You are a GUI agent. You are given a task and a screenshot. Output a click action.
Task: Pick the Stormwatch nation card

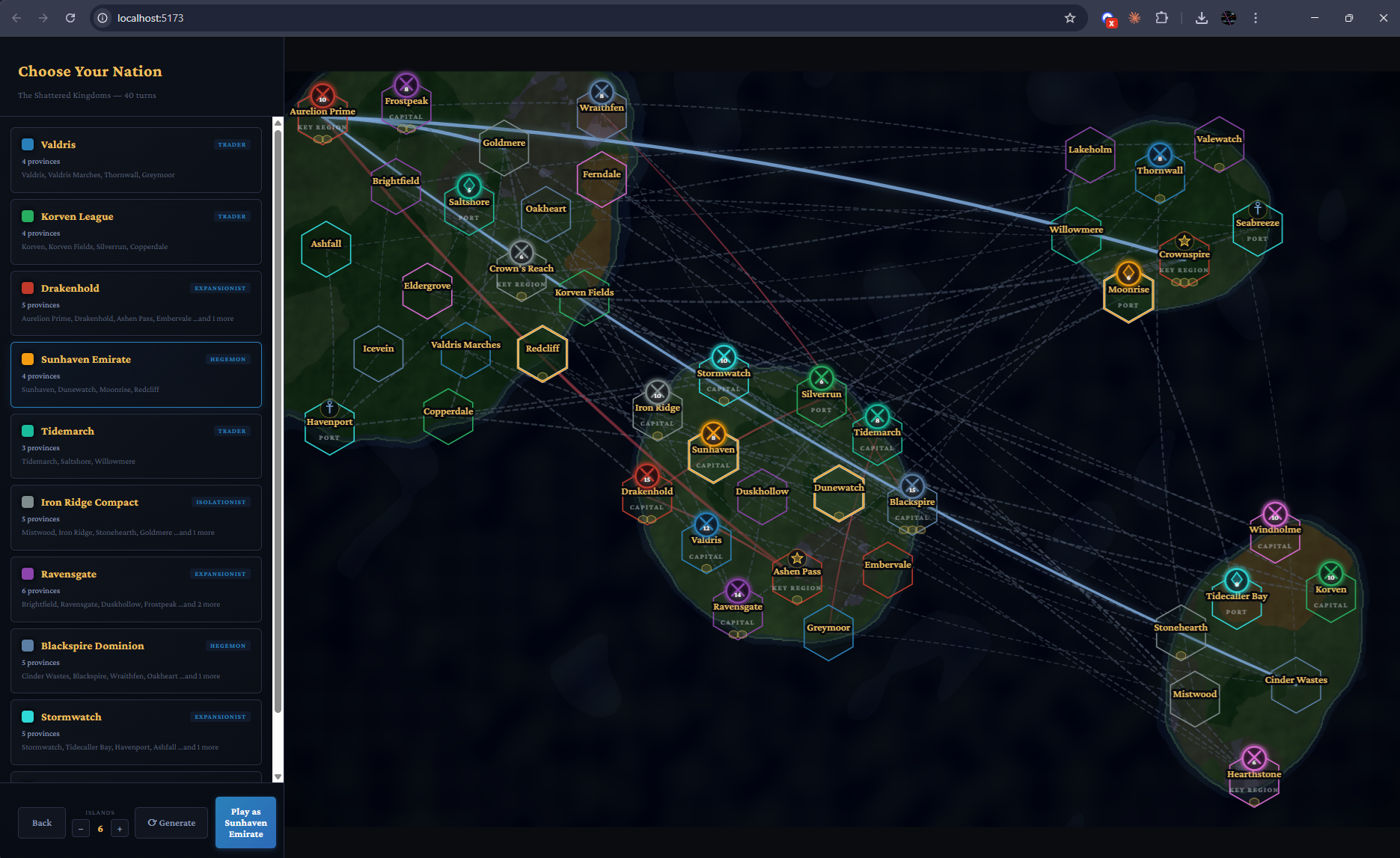click(x=136, y=732)
